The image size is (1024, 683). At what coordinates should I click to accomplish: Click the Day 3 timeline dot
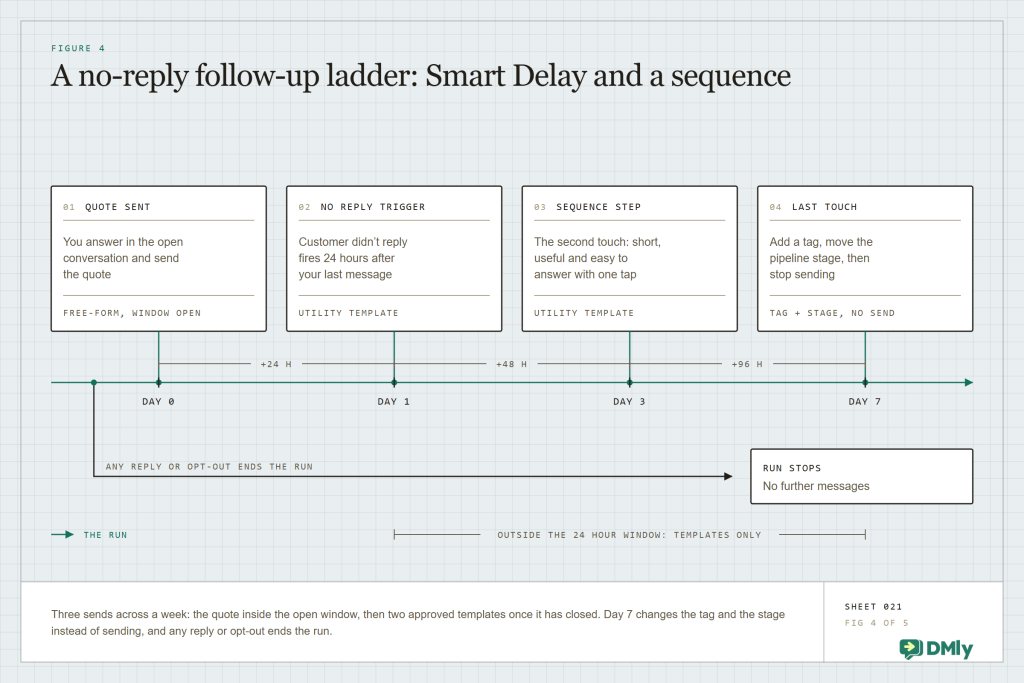point(630,383)
